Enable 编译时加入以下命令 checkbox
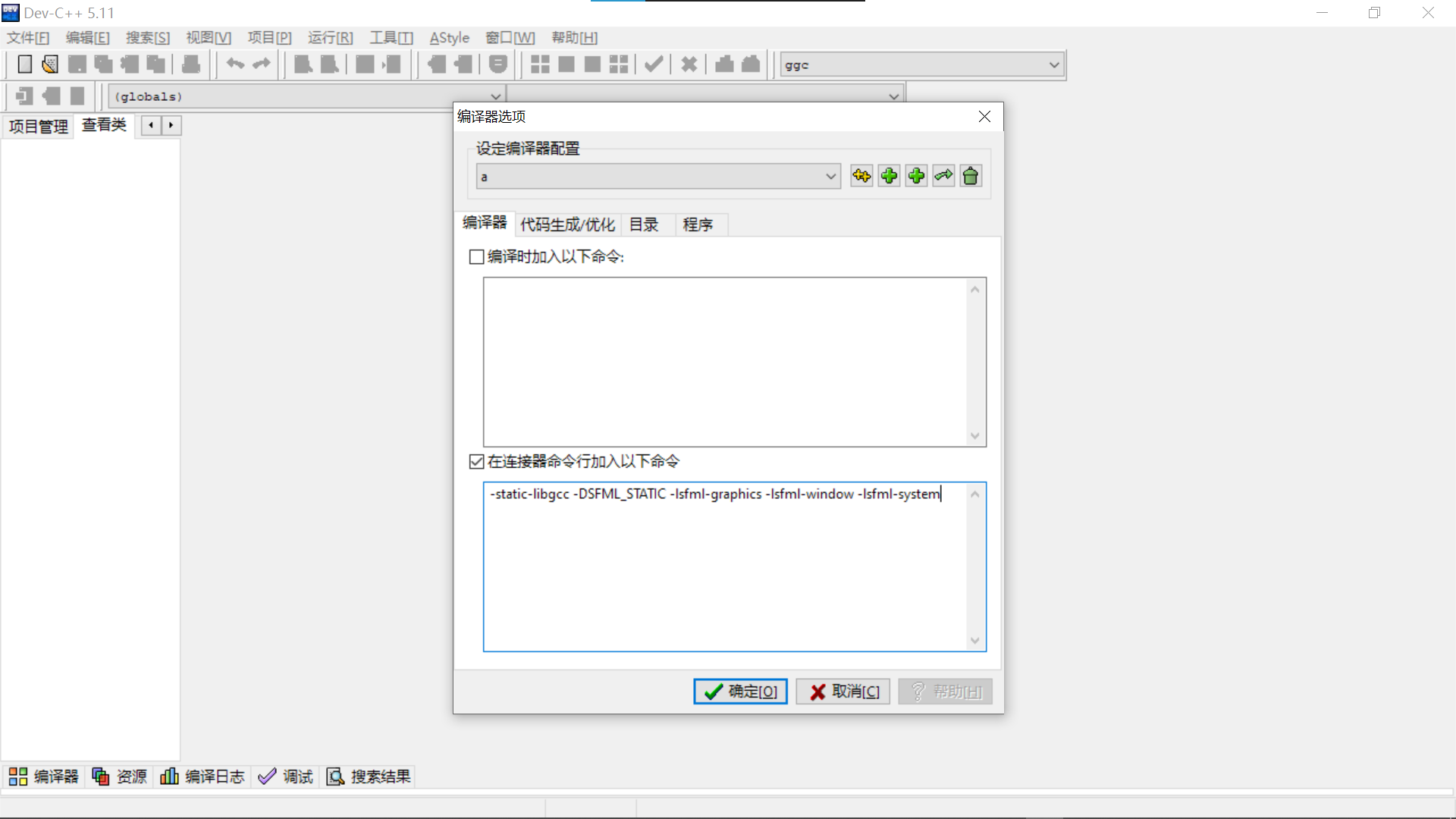 (476, 257)
